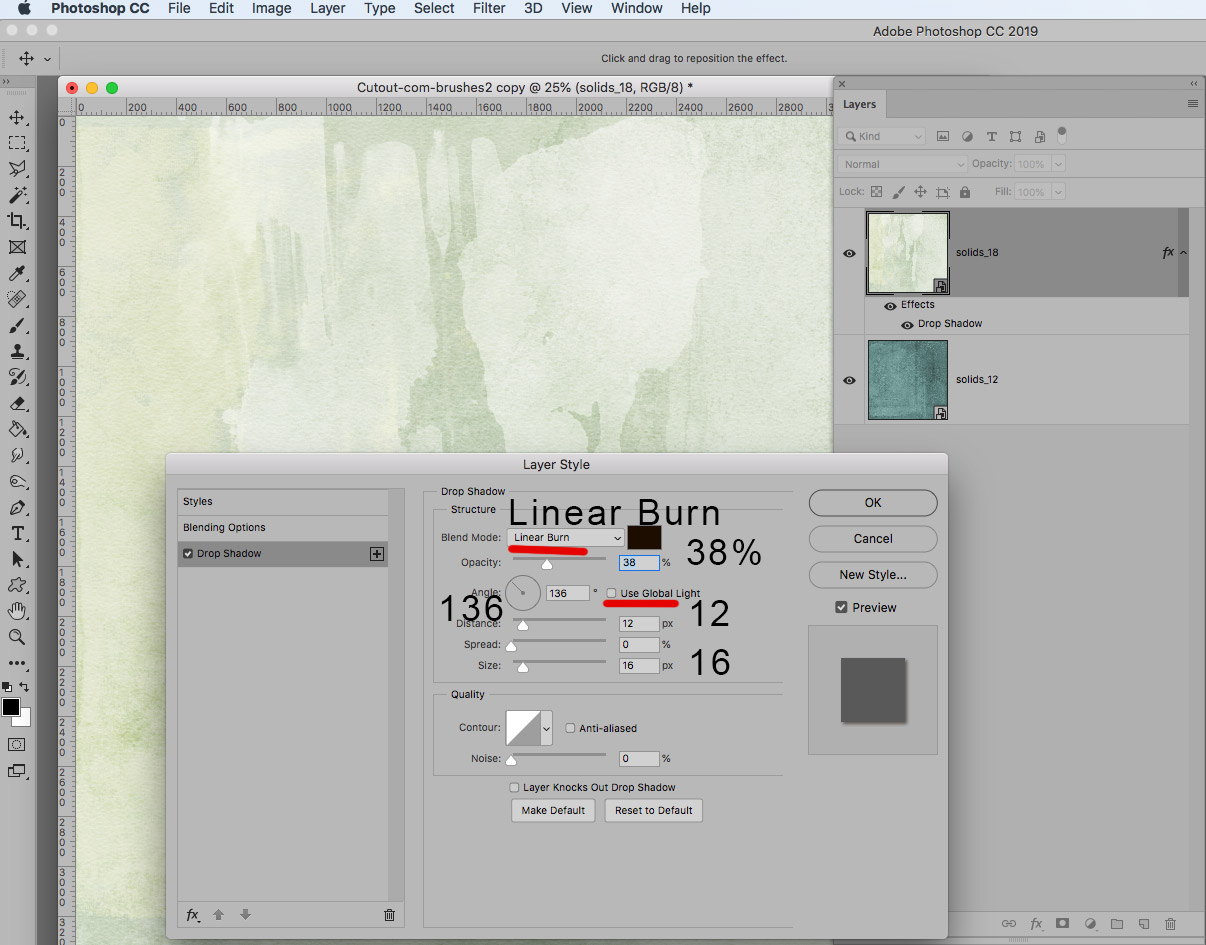Open the Layer menu
The height and width of the screenshot is (945, 1206).
click(x=328, y=8)
